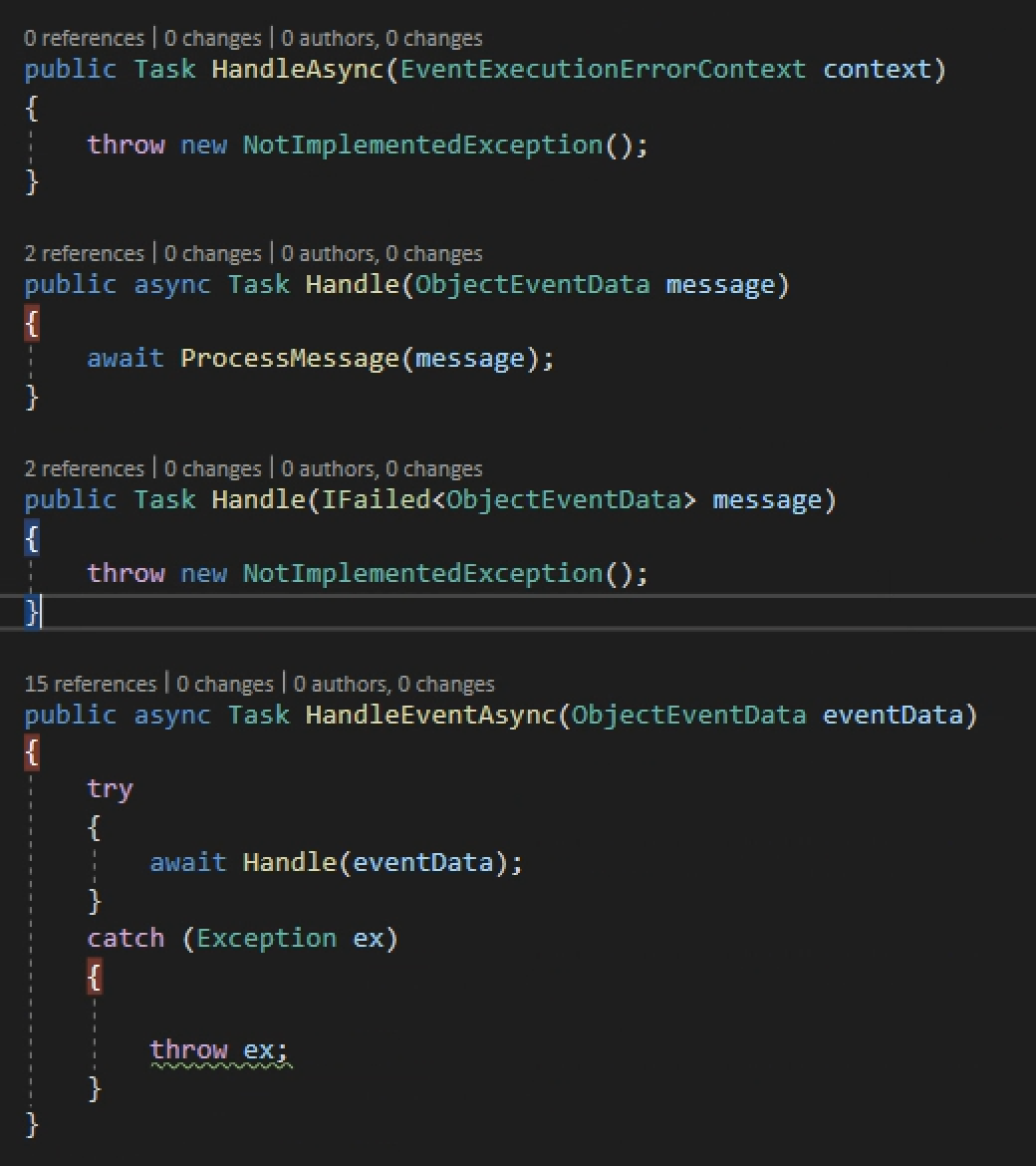Image resolution: width=1036 pixels, height=1166 pixels.
Task: Click 2 references above the IFailed Handle method
Action: point(84,467)
